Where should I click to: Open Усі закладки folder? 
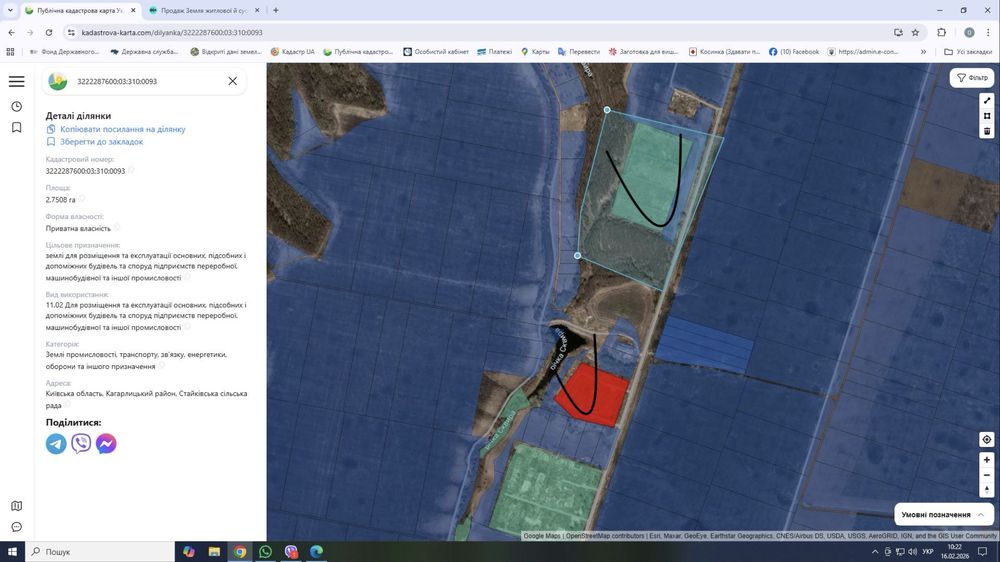[x=968, y=52]
